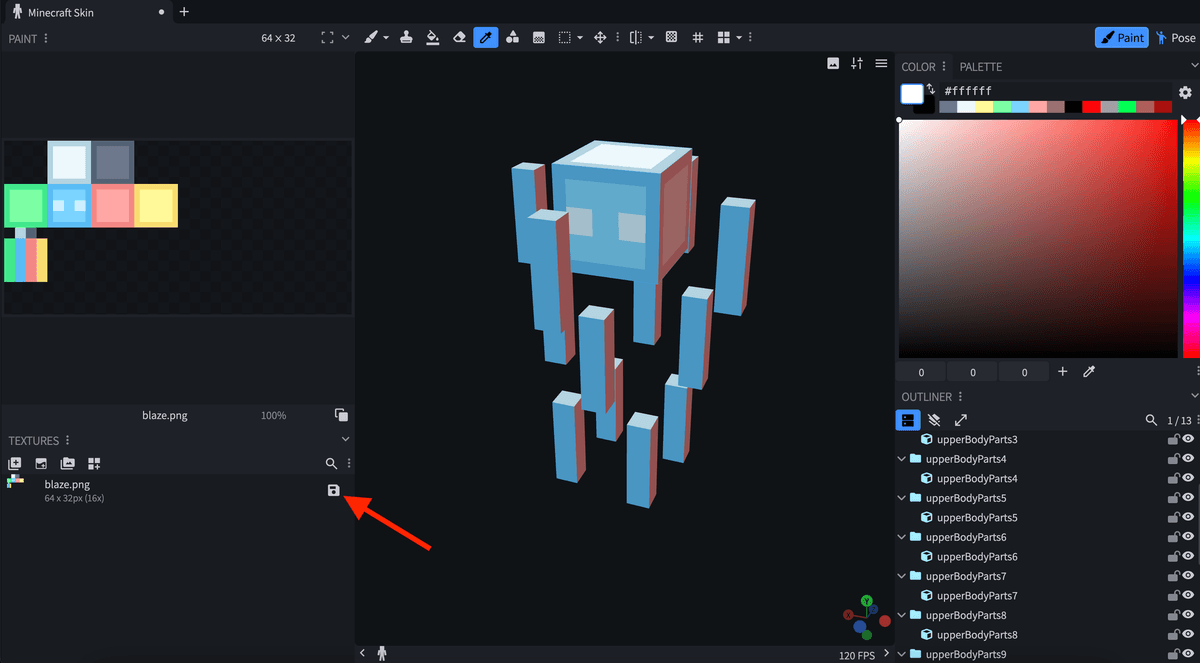Save the blaze.png texture via disk icon
Viewport: 1200px width, 663px height.
334,490
